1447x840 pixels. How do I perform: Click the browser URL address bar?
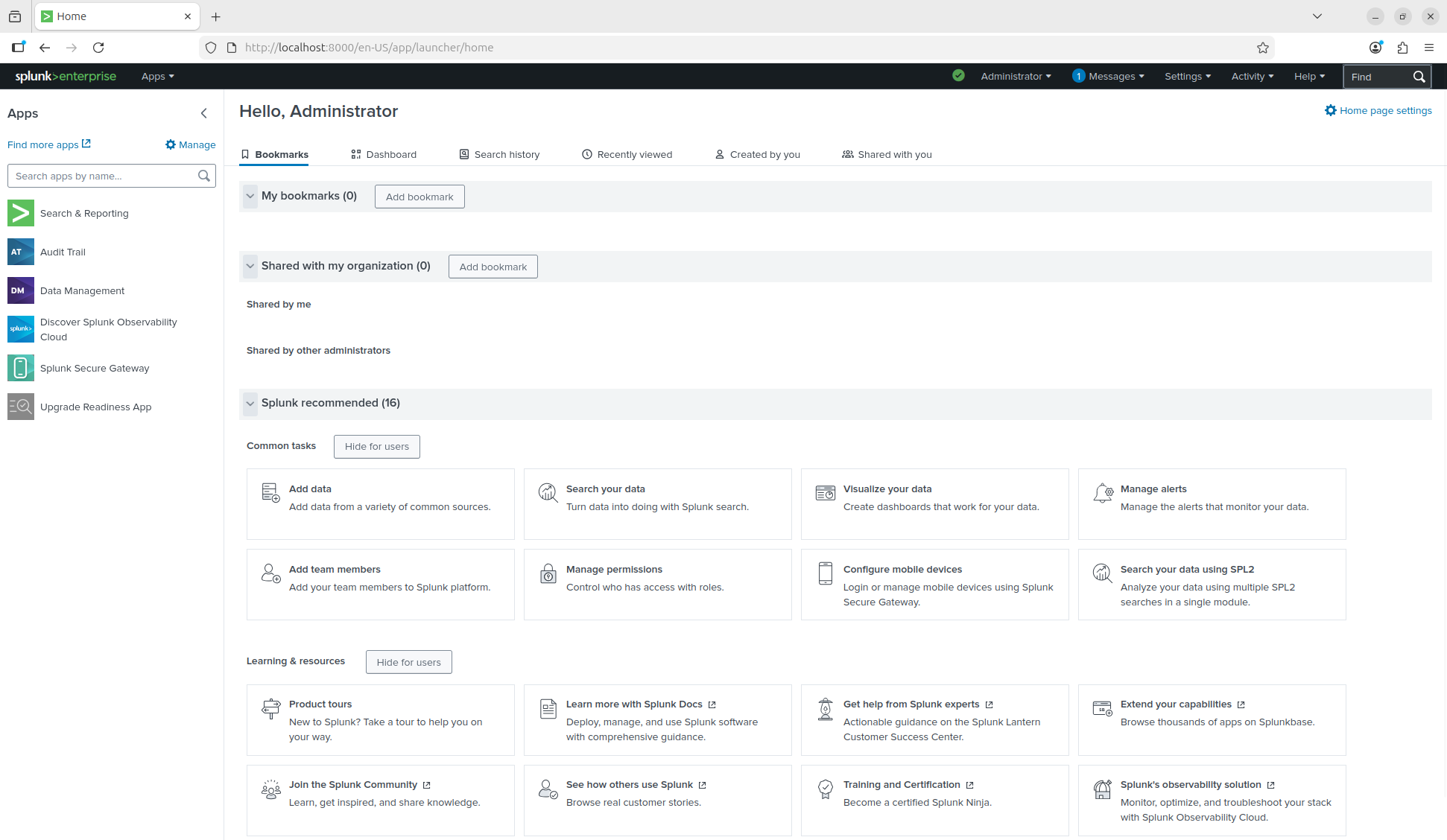pos(738,48)
